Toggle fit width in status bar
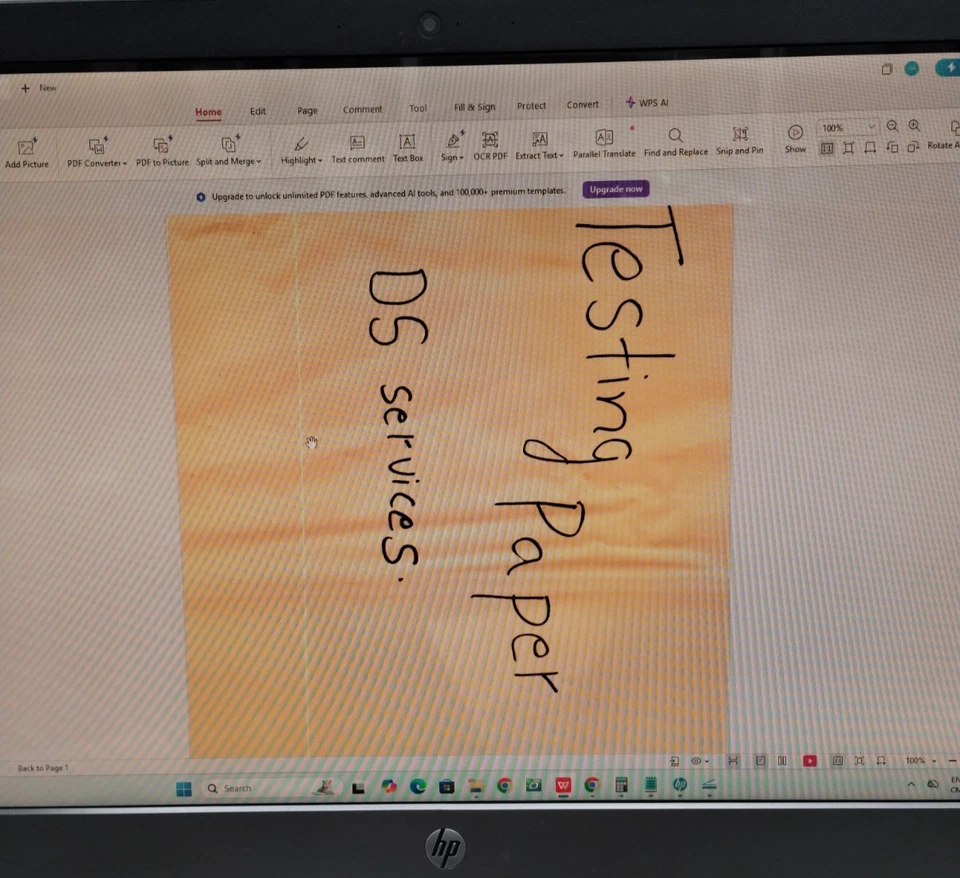 [881, 760]
